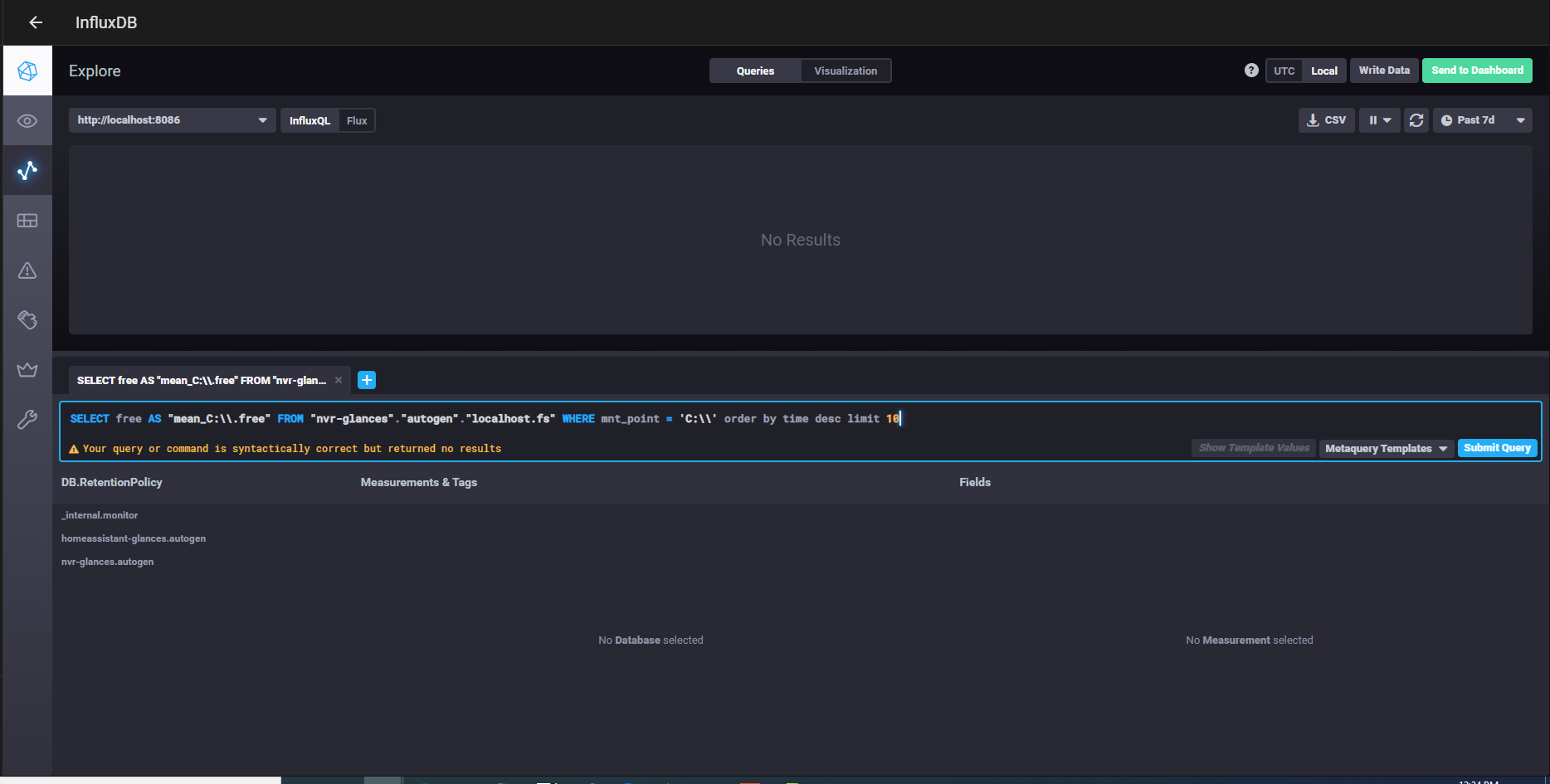
Task: Click Send to Dashboard
Action: (1476, 71)
